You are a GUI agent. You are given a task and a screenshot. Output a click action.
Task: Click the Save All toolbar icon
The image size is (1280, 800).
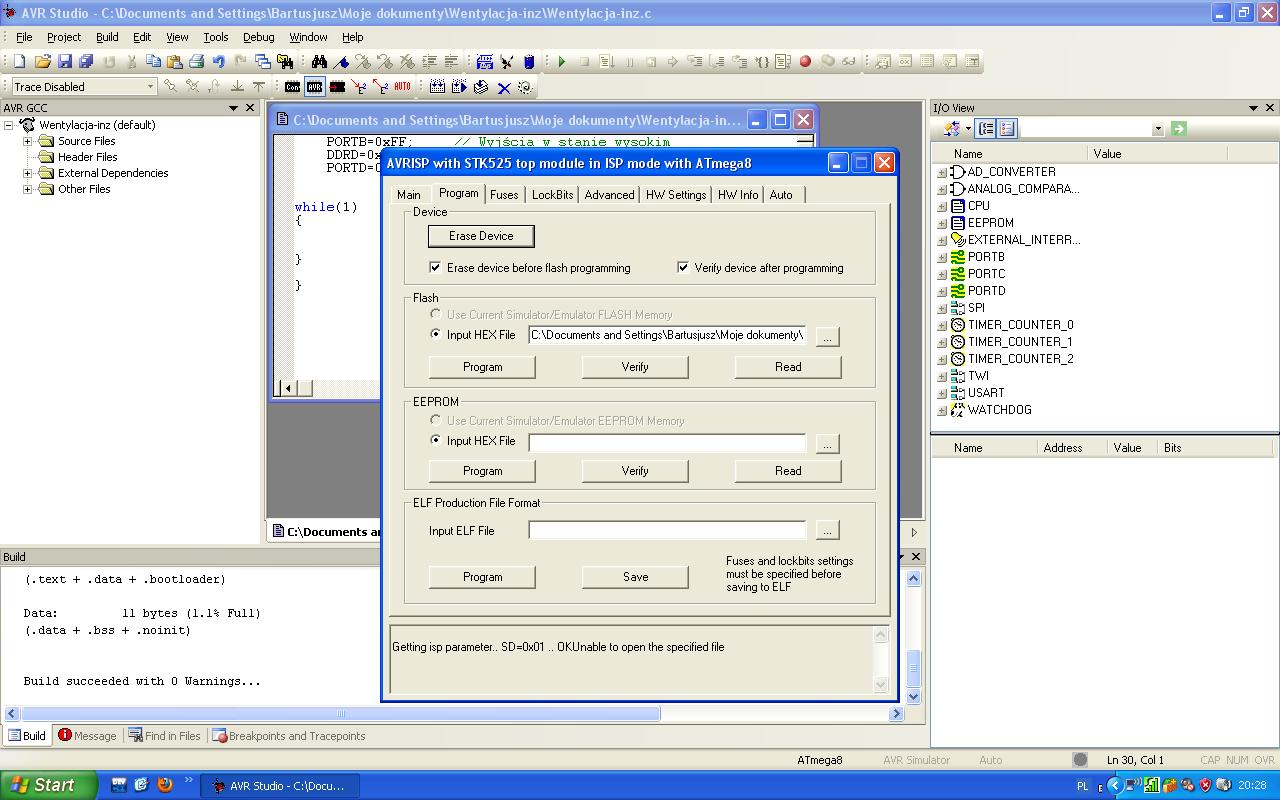pyautogui.click(x=86, y=61)
